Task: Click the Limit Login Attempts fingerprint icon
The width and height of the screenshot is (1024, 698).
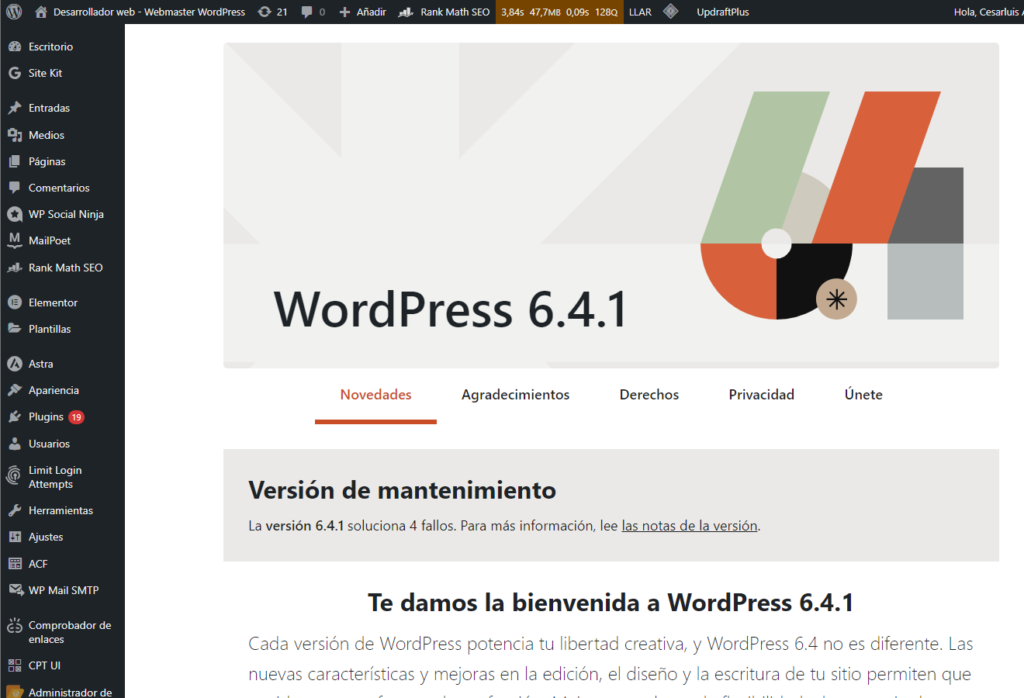Action: coord(14,475)
